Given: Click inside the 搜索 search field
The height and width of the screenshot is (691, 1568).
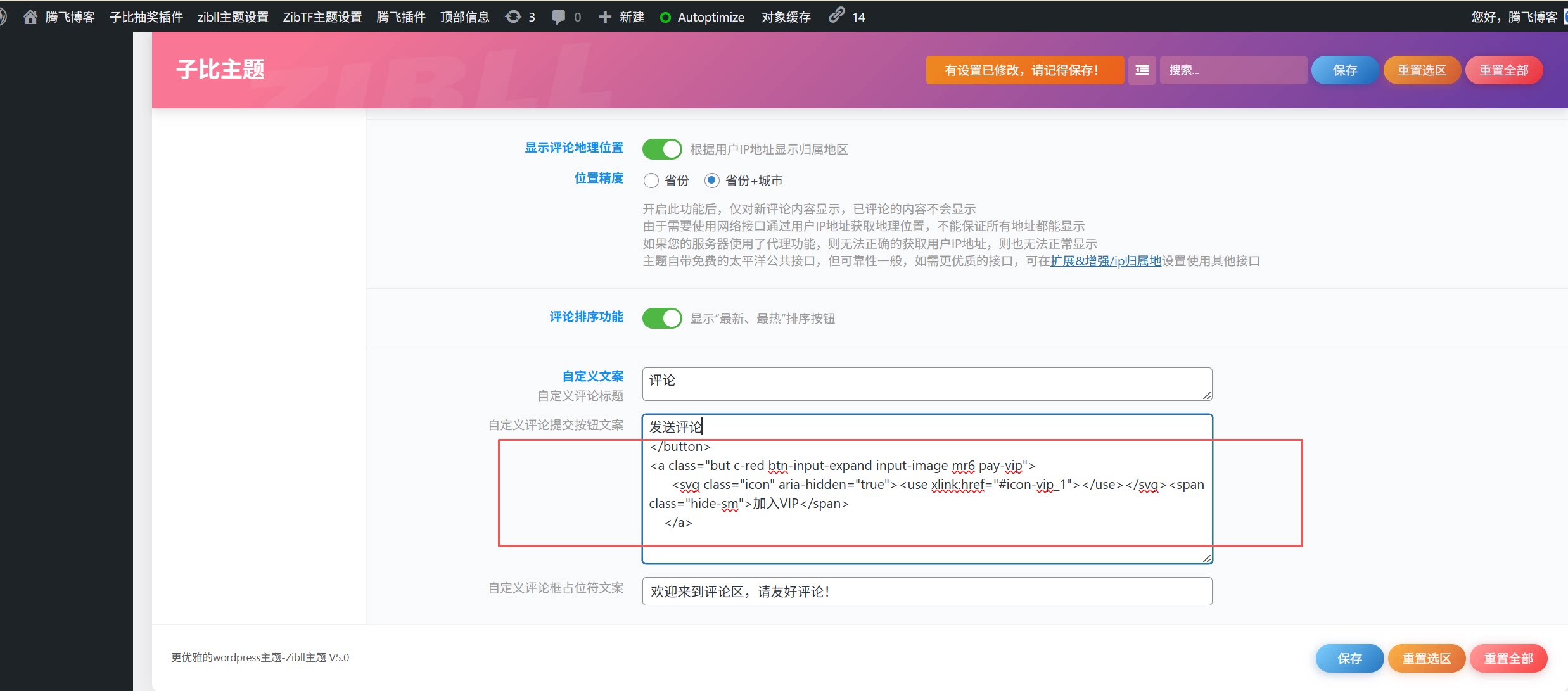Looking at the screenshot, I should coord(1233,70).
